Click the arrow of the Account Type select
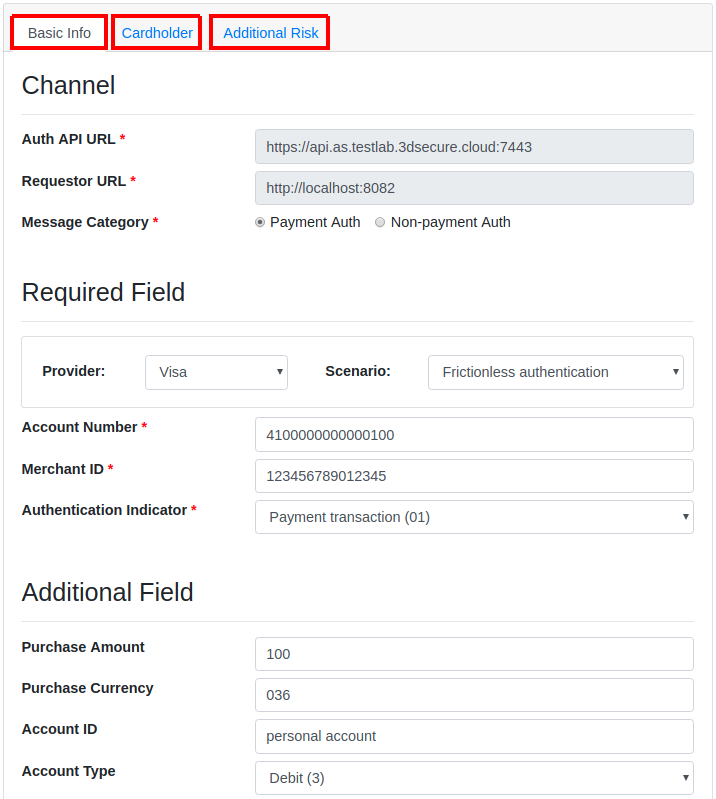The height and width of the screenshot is (799, 716). [686, 778]
